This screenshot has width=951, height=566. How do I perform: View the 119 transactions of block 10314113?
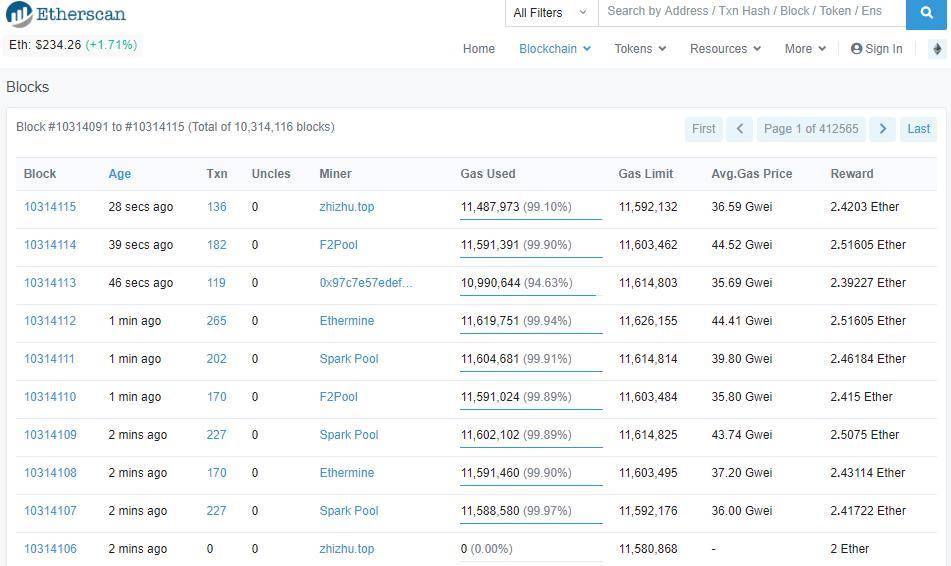216,283
